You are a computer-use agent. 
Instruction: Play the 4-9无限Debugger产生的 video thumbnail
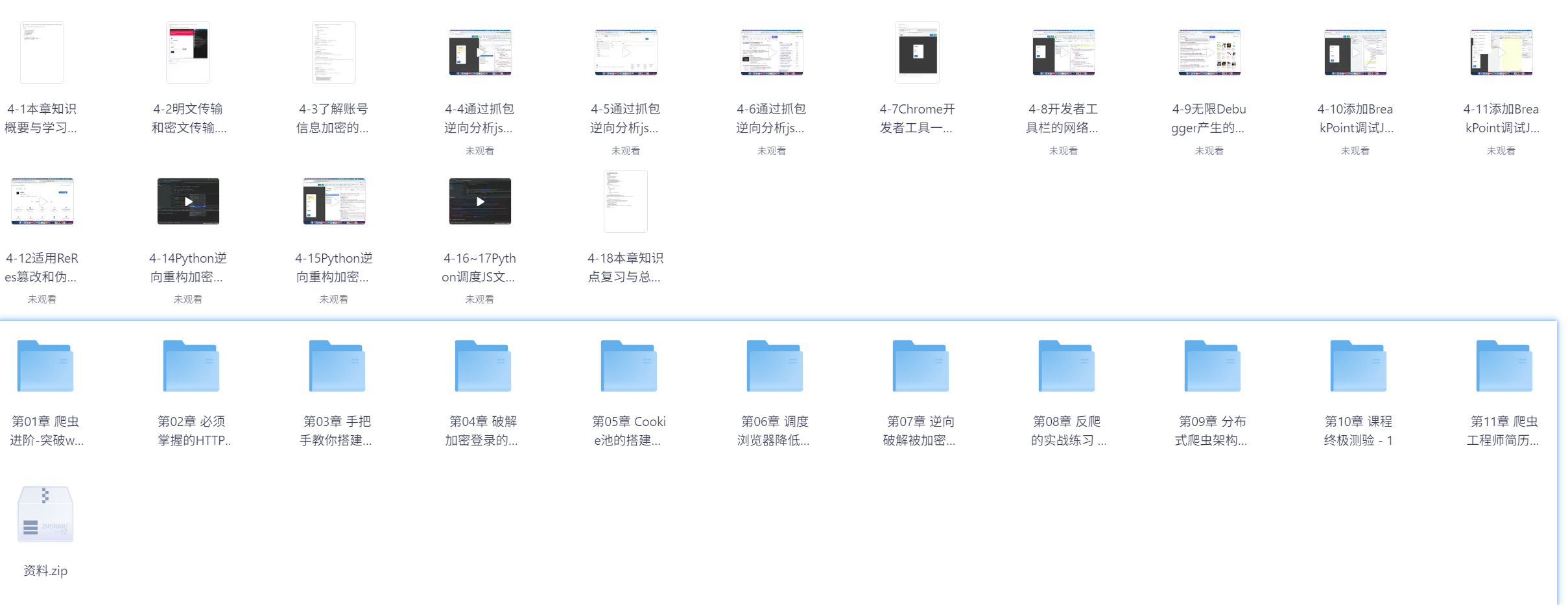(x=1209, y=53)
